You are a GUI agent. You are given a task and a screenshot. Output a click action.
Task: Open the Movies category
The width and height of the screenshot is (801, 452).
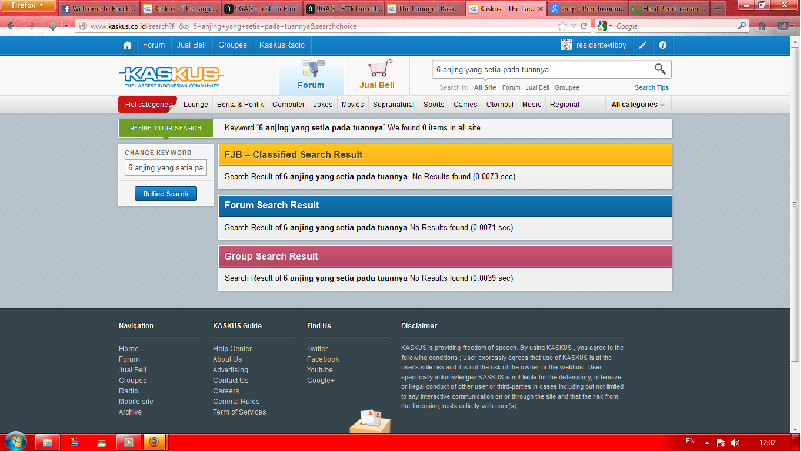click(352, 104)
